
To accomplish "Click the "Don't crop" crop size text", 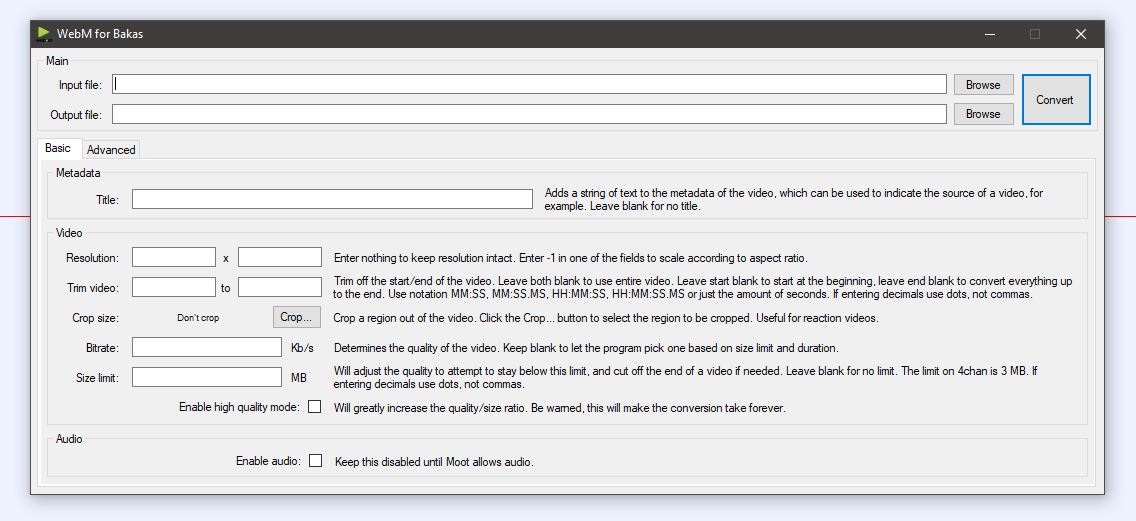I will (198, 317).
